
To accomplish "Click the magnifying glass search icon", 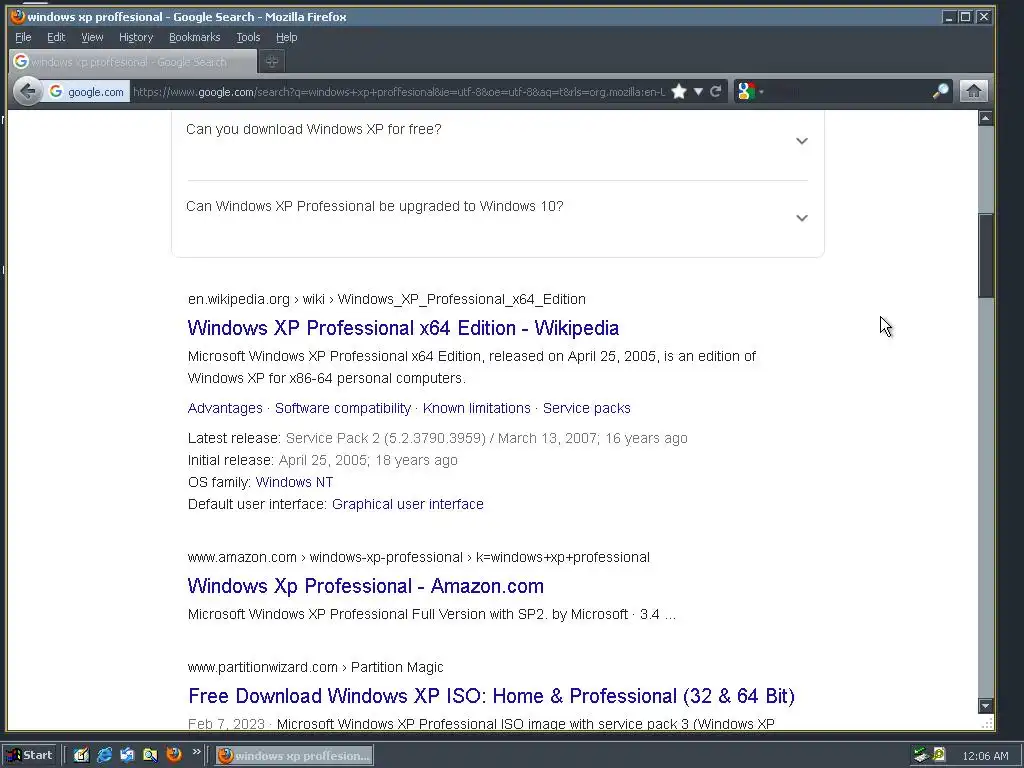I will point(940,91).
